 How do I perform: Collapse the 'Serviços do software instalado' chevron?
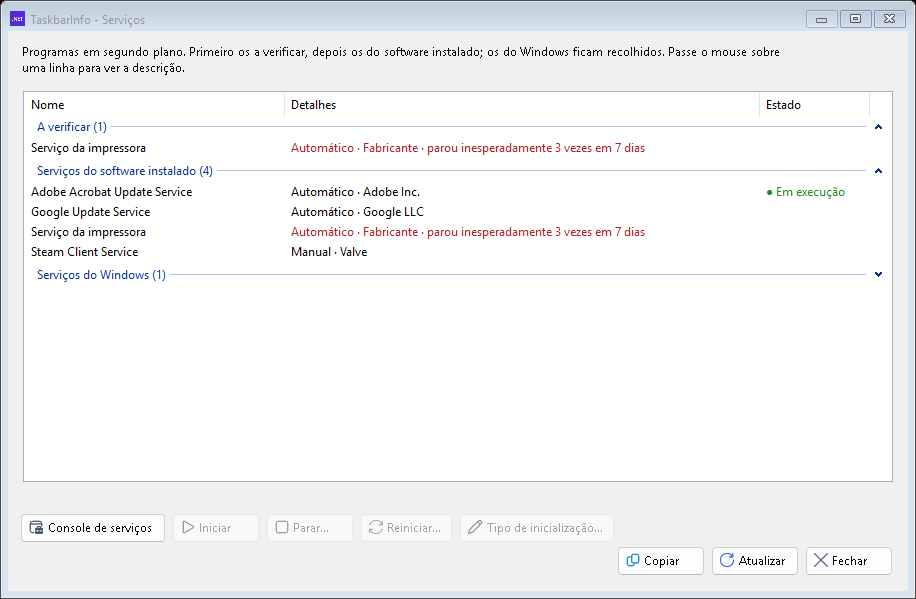pos(878,171)
